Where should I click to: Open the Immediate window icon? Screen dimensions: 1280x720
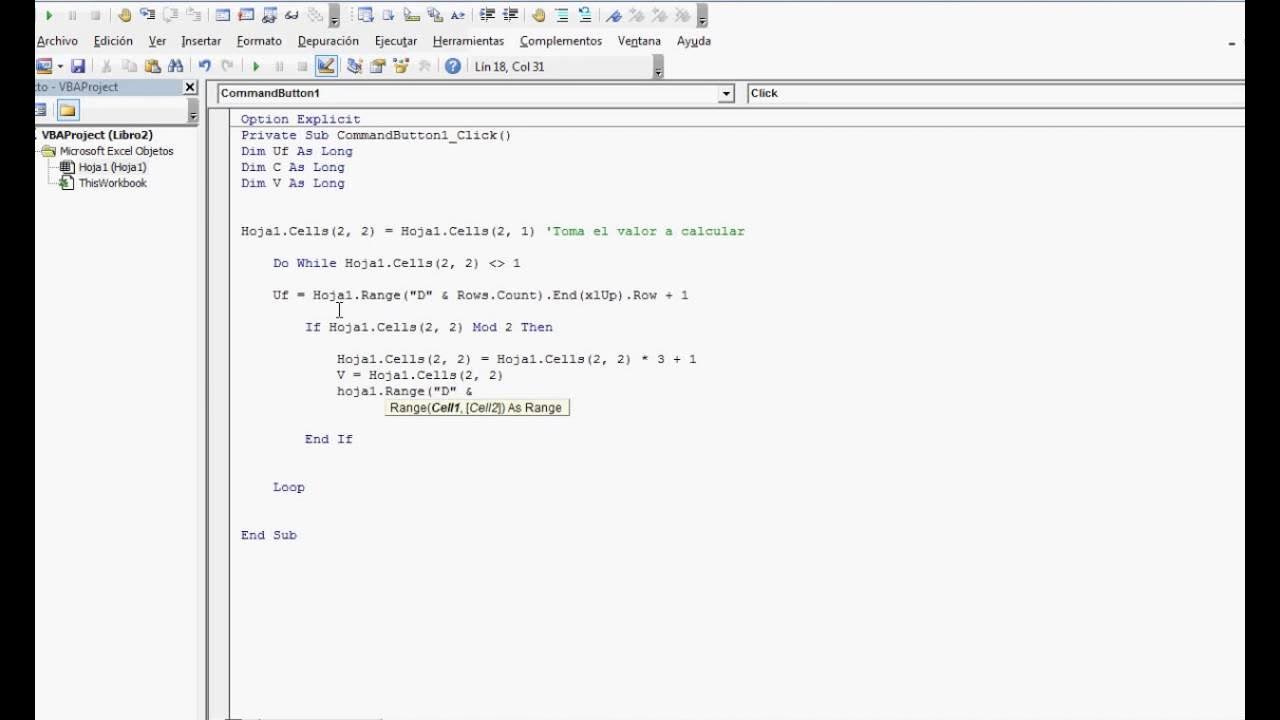pos(246,15)
